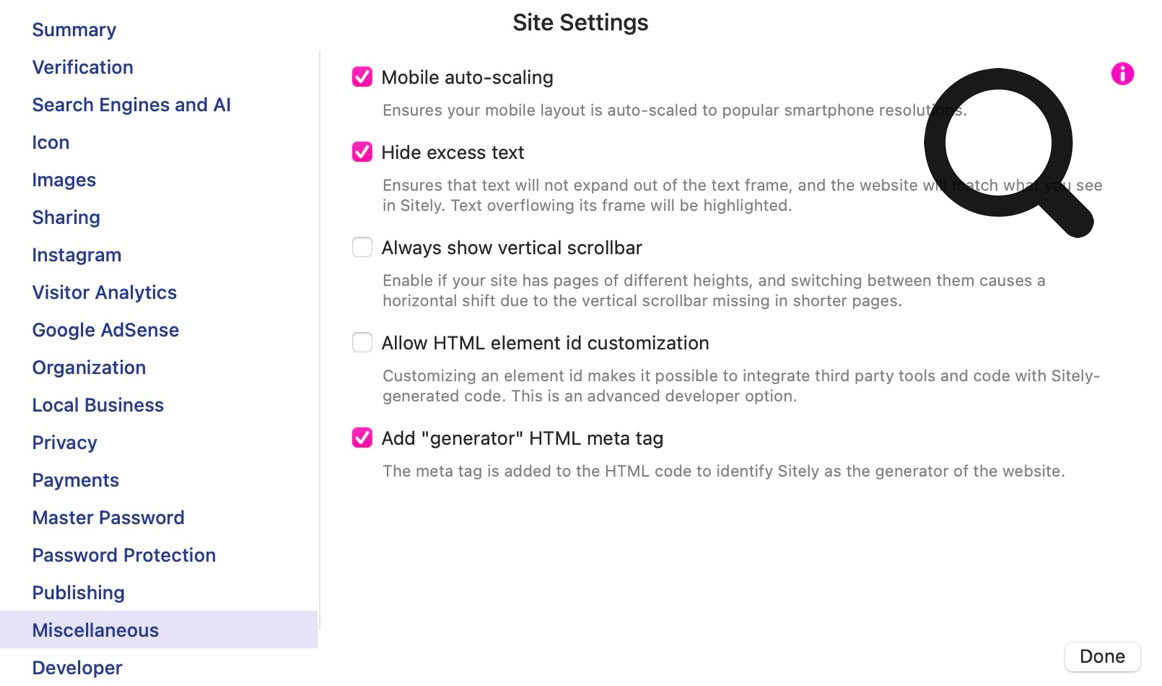Open Master Password settings
Image resolution: width=1162 pixels, height=686 pixels.
click(108, 517)
